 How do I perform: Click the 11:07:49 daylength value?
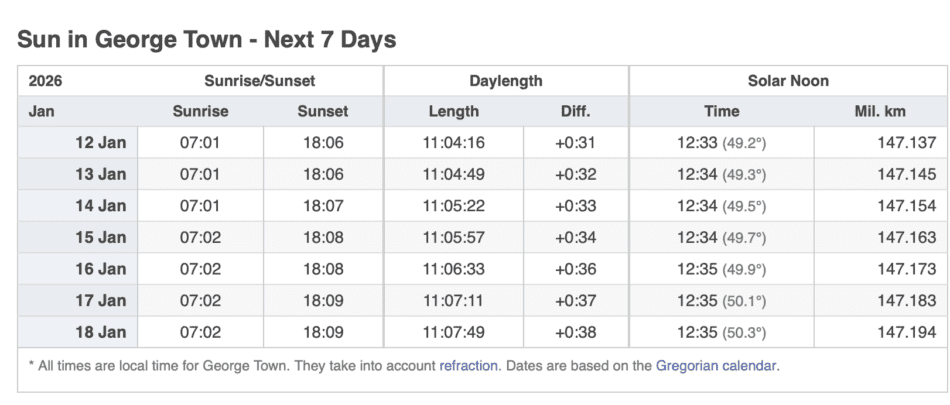tap(453, 333)
